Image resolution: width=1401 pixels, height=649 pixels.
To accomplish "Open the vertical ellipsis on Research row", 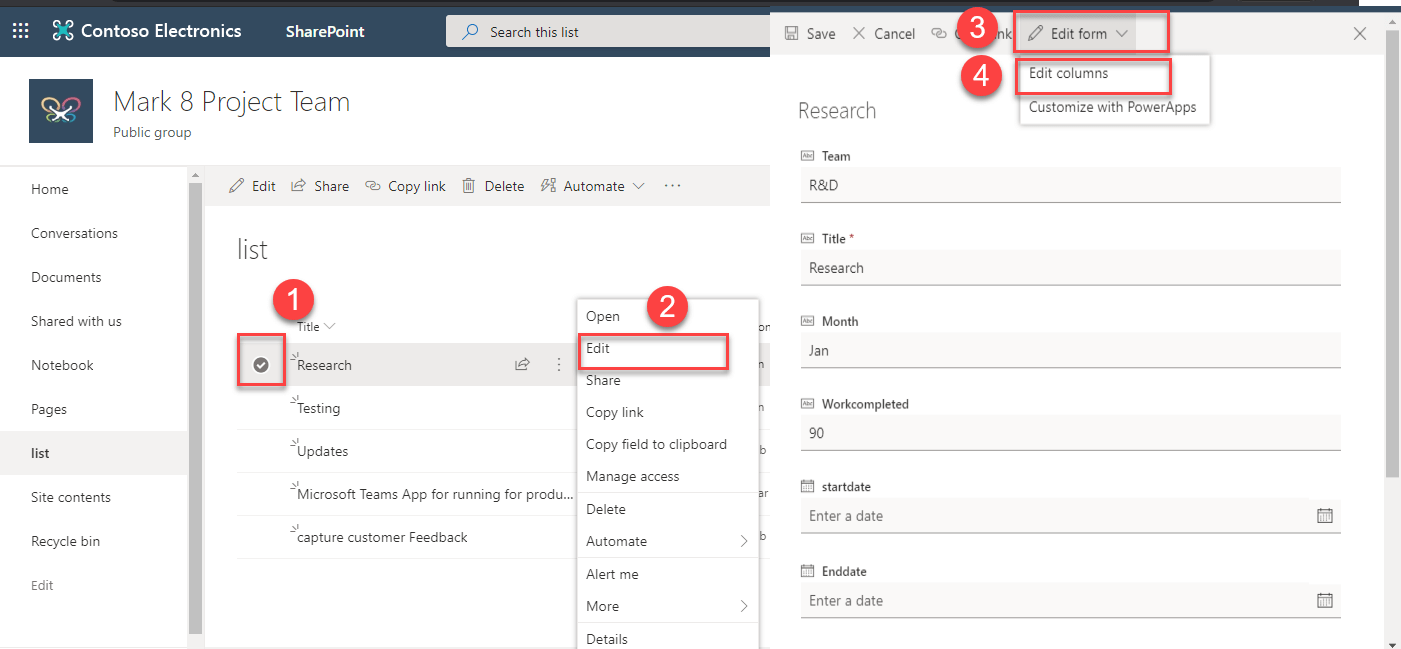I will pos(559,365).
